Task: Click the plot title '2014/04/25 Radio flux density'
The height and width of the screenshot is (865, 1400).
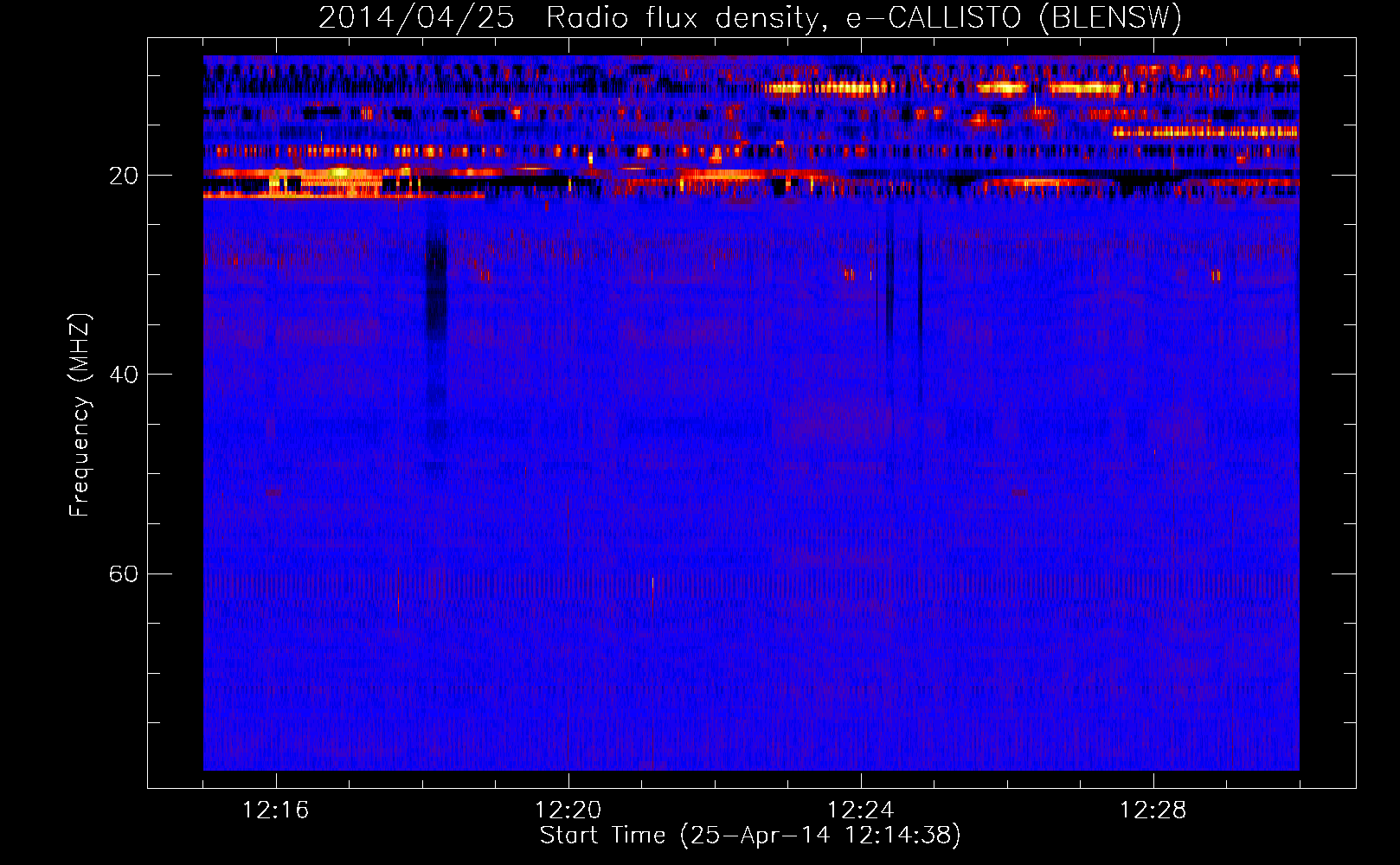Action: click(x=750, y=17)
